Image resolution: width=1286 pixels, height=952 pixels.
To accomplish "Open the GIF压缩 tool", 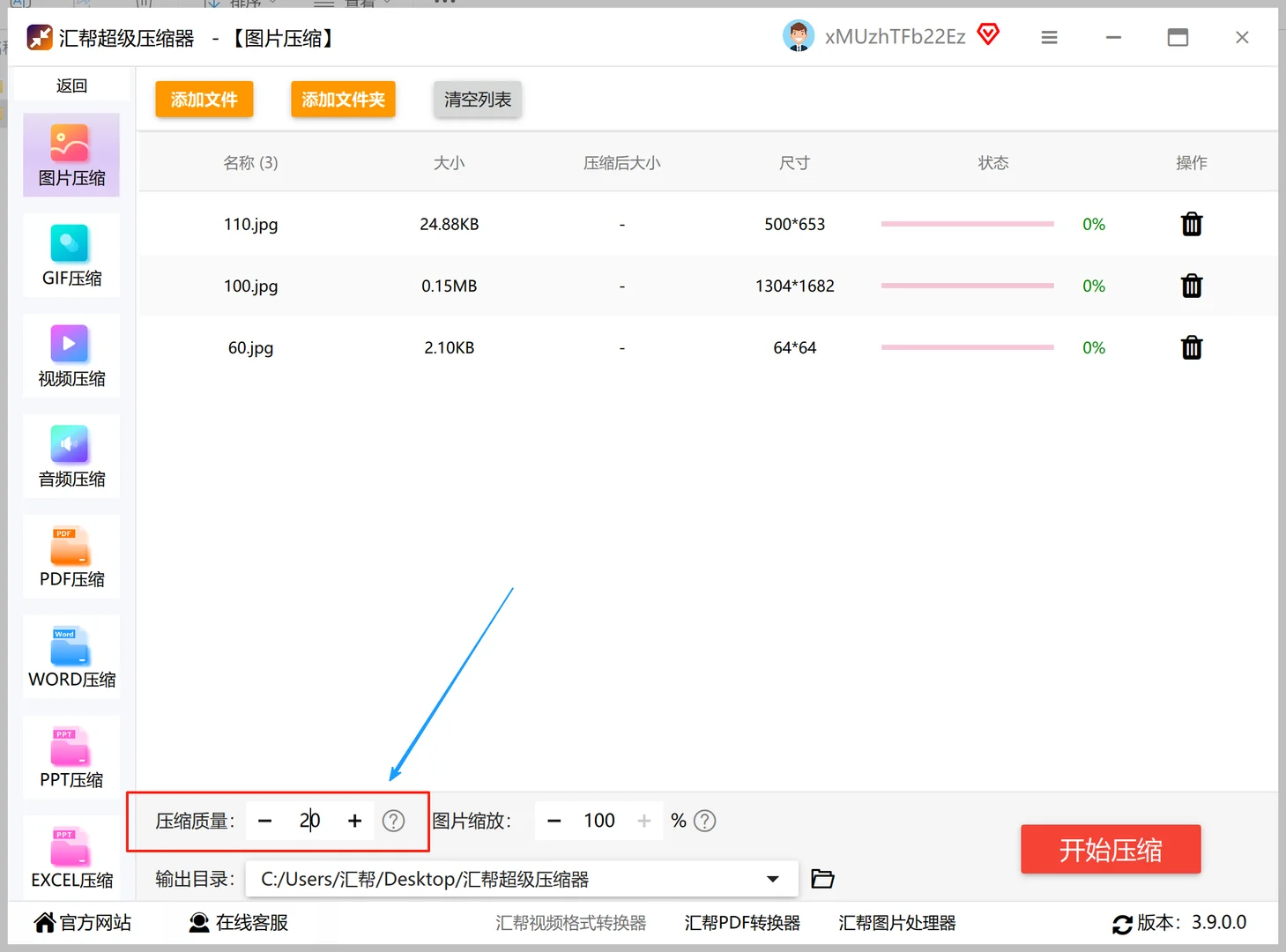I will [71, 256].
